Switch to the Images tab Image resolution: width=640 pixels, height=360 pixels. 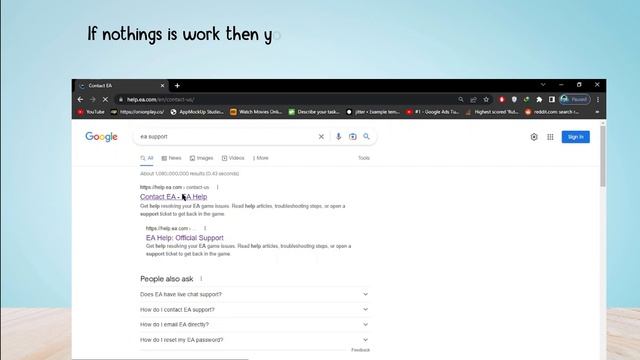click(201, 158)
